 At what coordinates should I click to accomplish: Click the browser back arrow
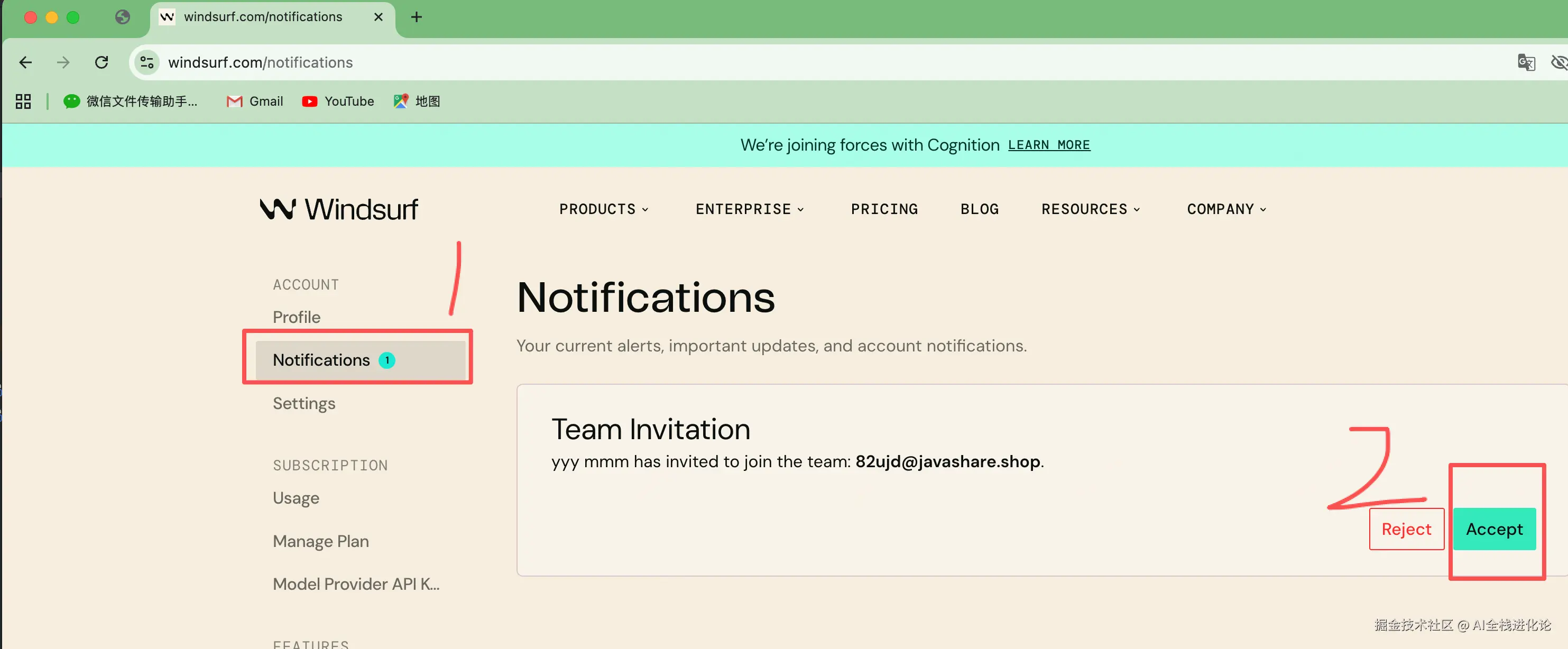(x=25, y=62)
